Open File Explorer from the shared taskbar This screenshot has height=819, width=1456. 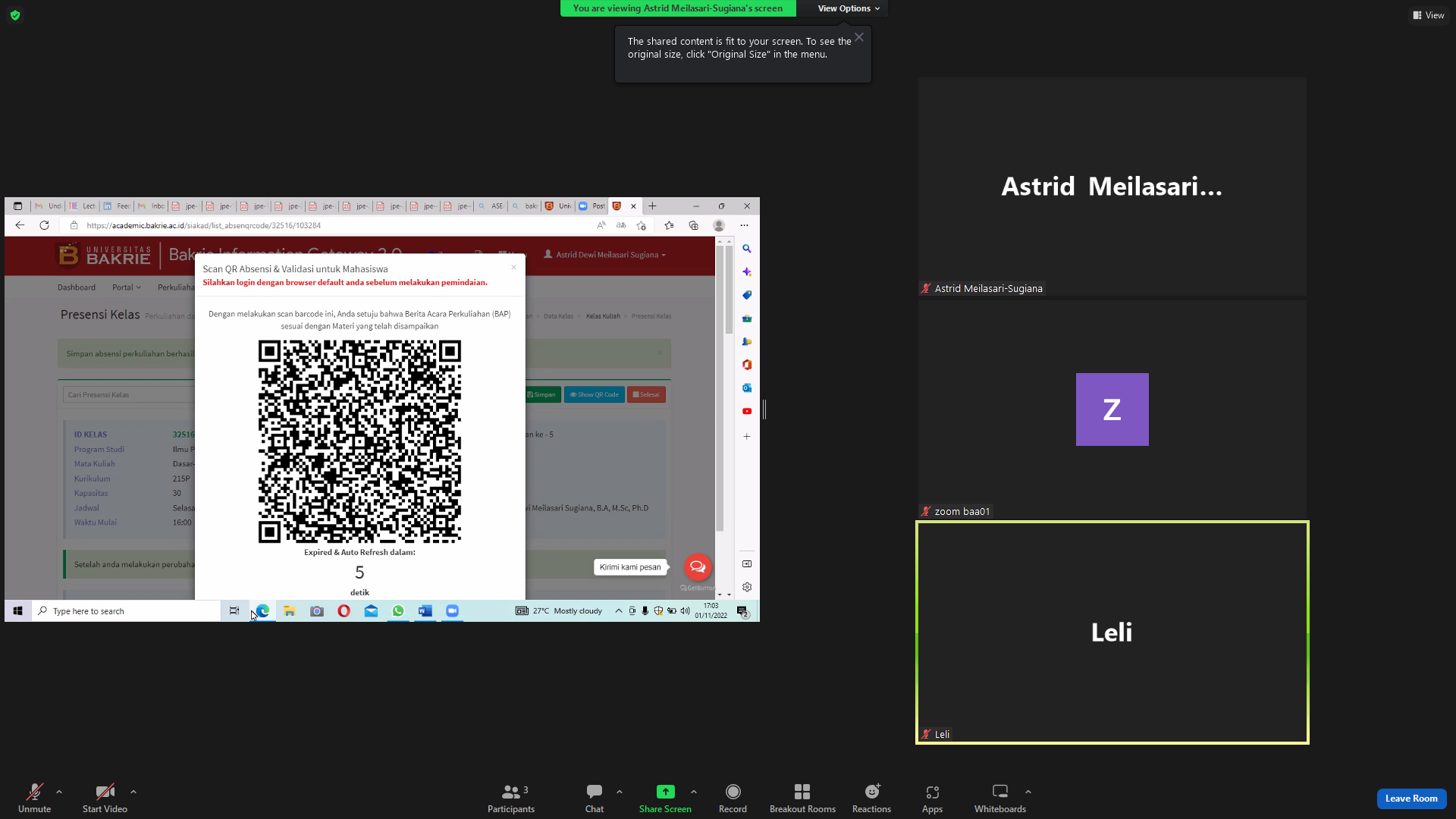tap(290, 611)
